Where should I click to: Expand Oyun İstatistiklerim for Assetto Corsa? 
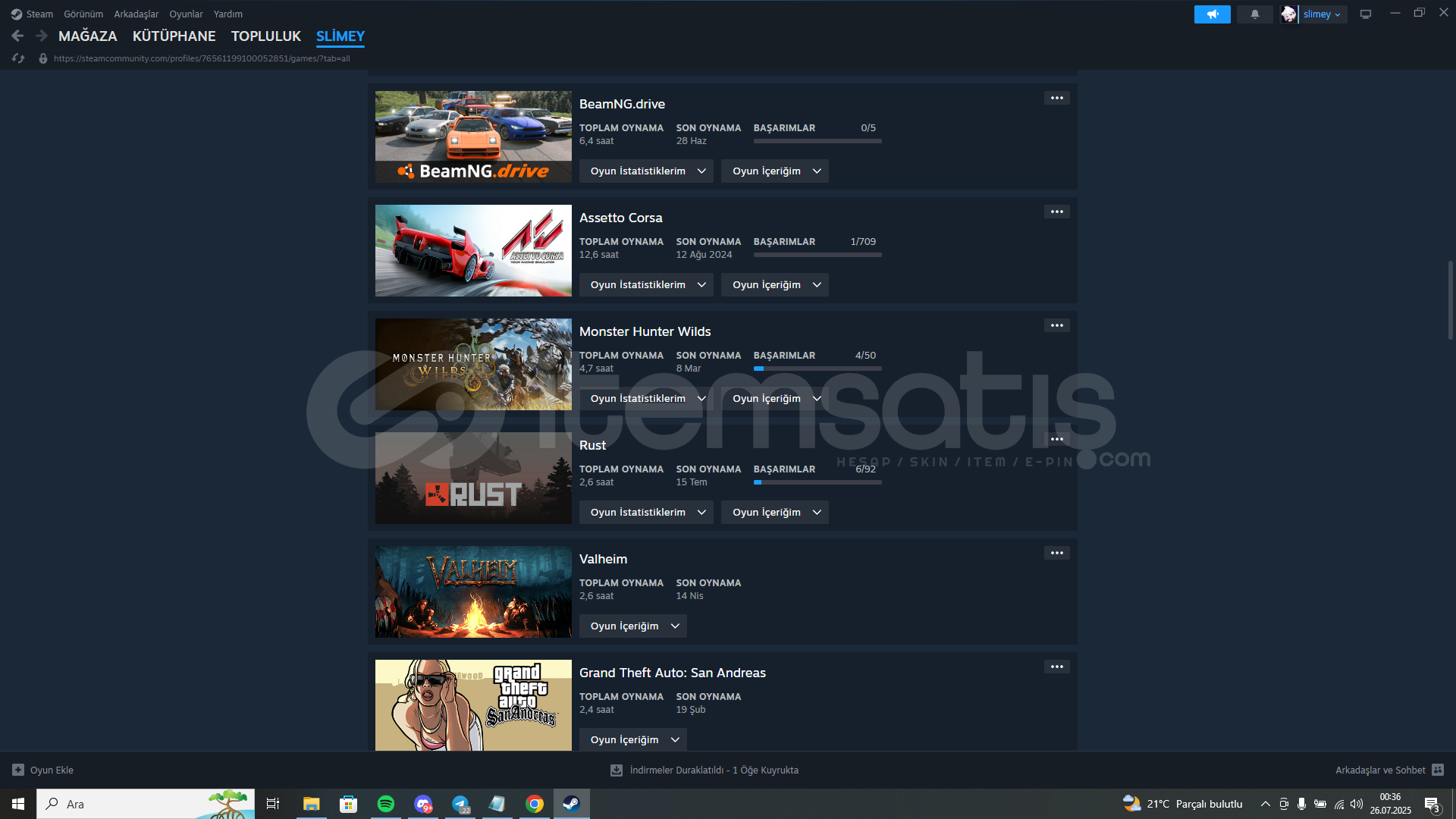pyautogui.click(x=646, y=285)
